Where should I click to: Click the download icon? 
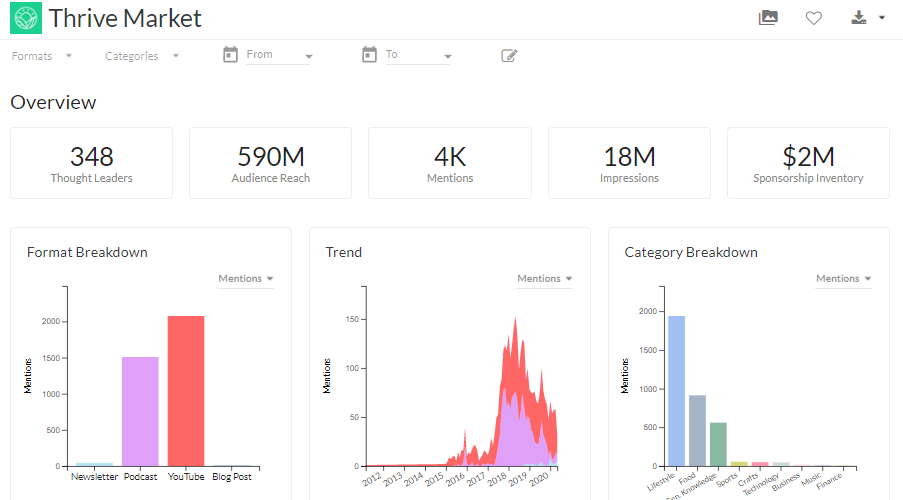click(x=859, y=17)
